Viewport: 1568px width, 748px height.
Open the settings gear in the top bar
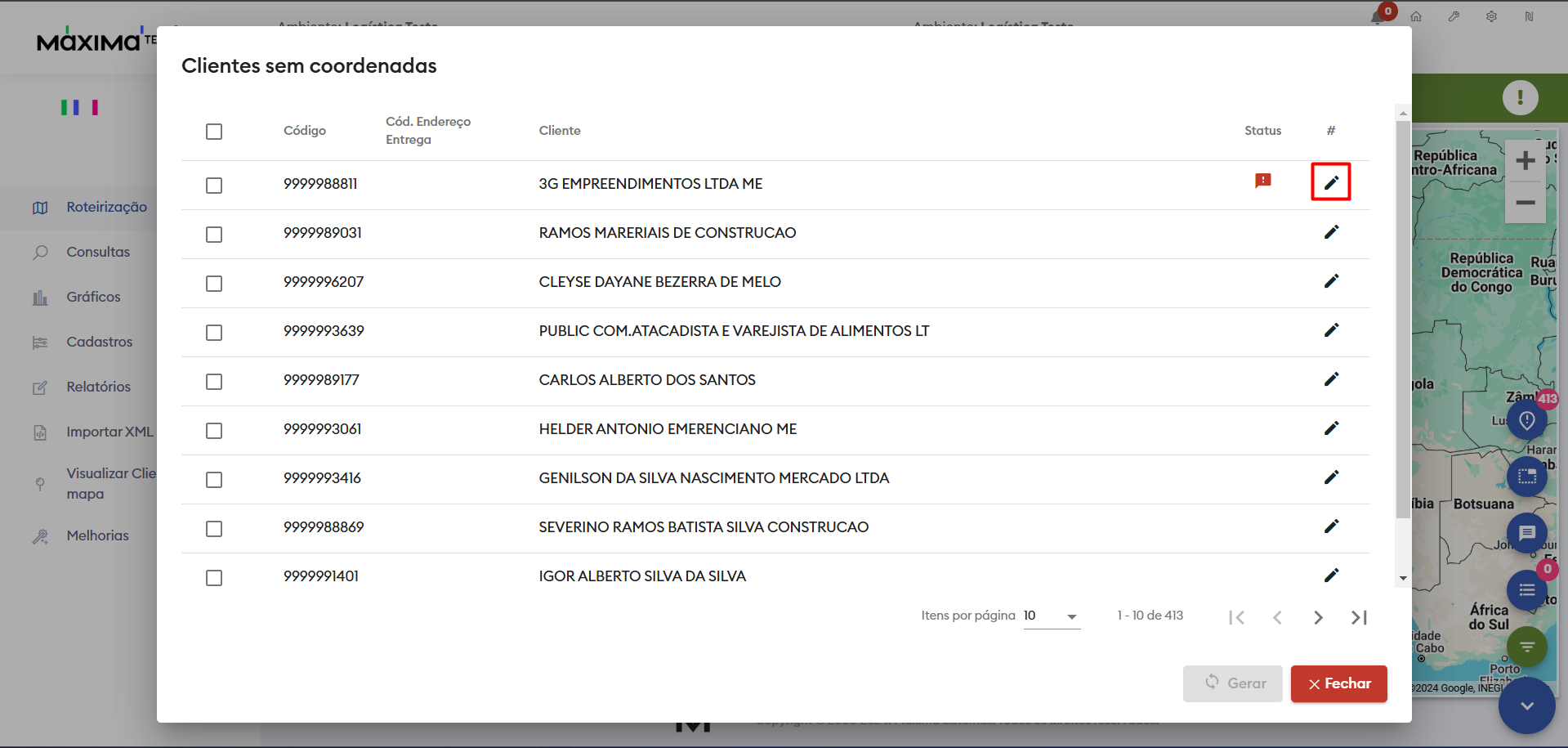[x=1491, y=16]
